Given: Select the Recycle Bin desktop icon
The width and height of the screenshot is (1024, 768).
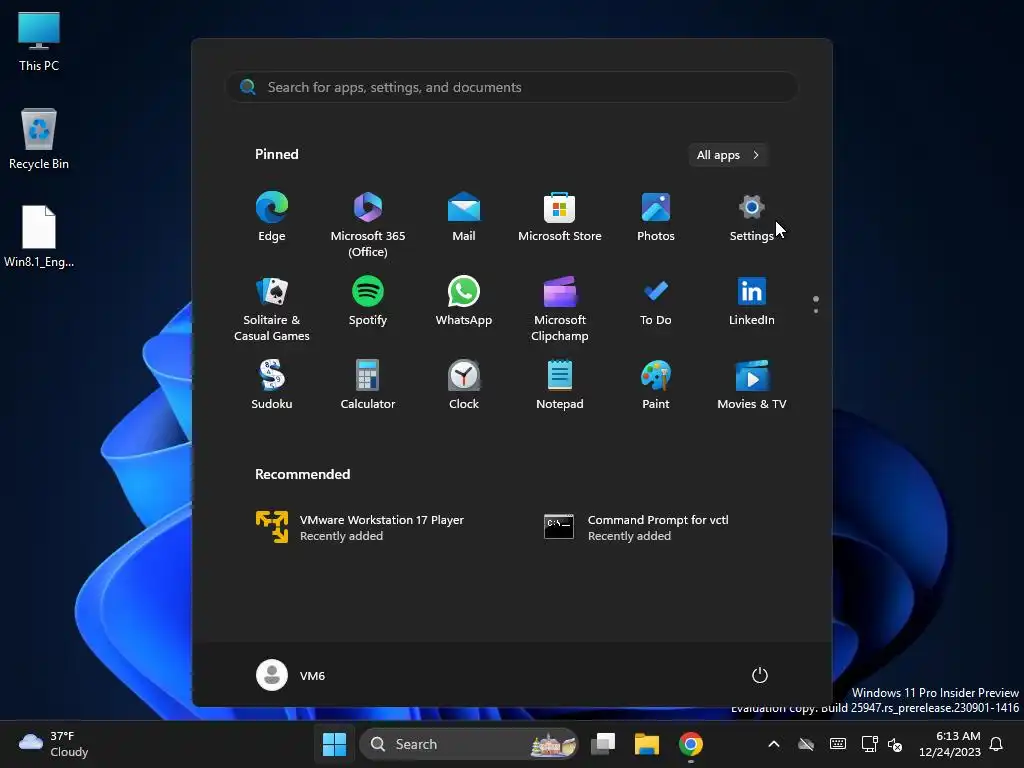Looking at the screenshot, I should 39,139.
